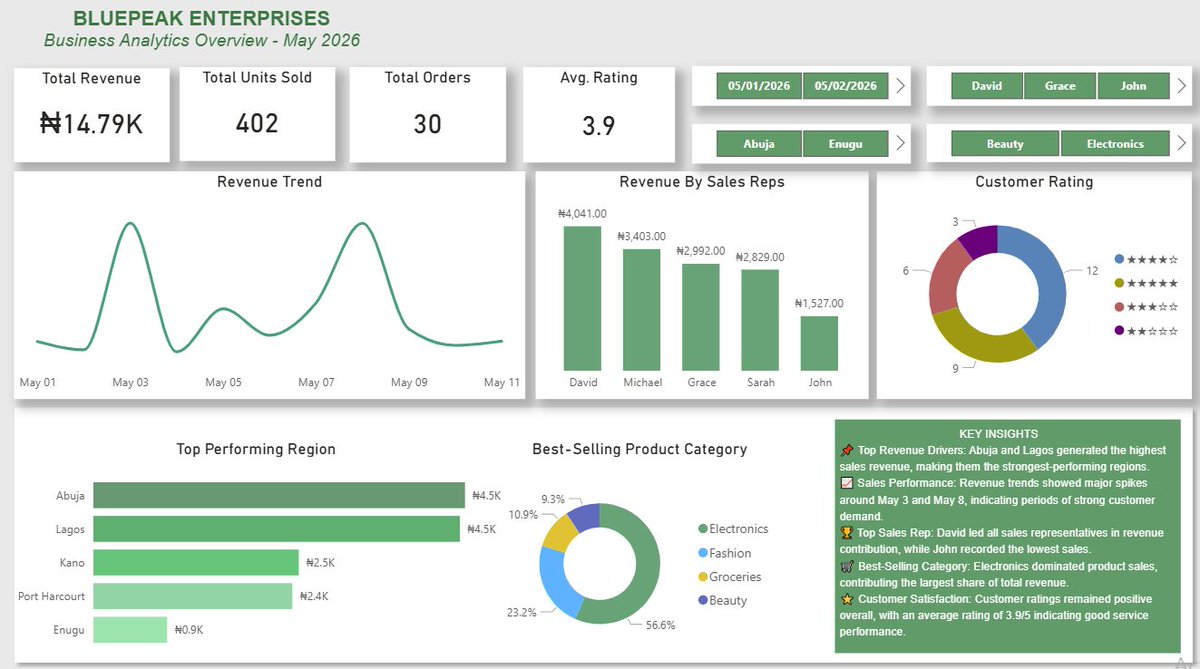Click the trophy icon beside Top Sales Rep
This screenshot has height=669, width=1200.
point(847,533)
